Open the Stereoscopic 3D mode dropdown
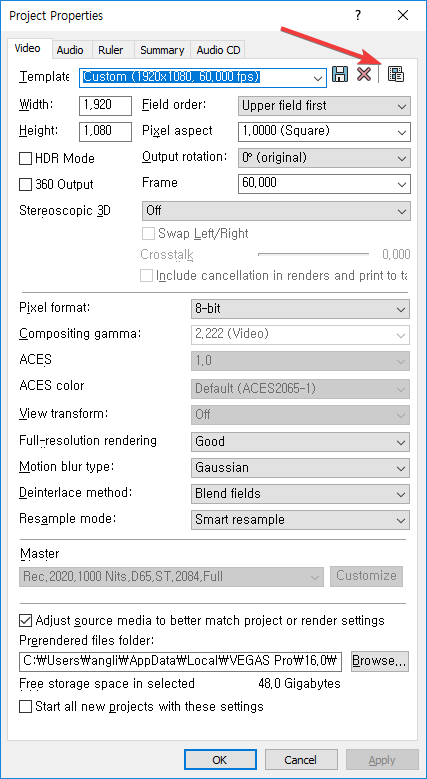427x779 pixels. click(276, 211)
